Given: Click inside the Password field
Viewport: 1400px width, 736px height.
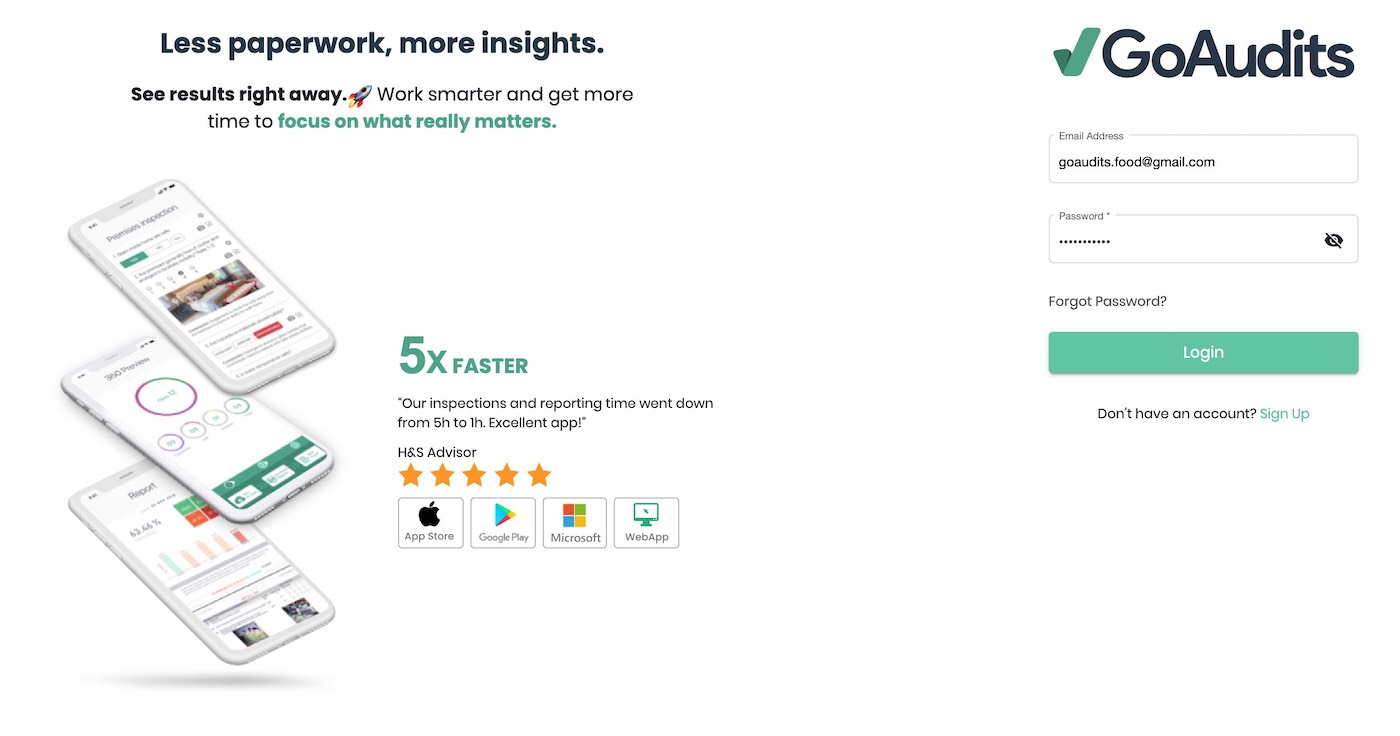Looking at the screenshot, I should tap(1180, 241).
